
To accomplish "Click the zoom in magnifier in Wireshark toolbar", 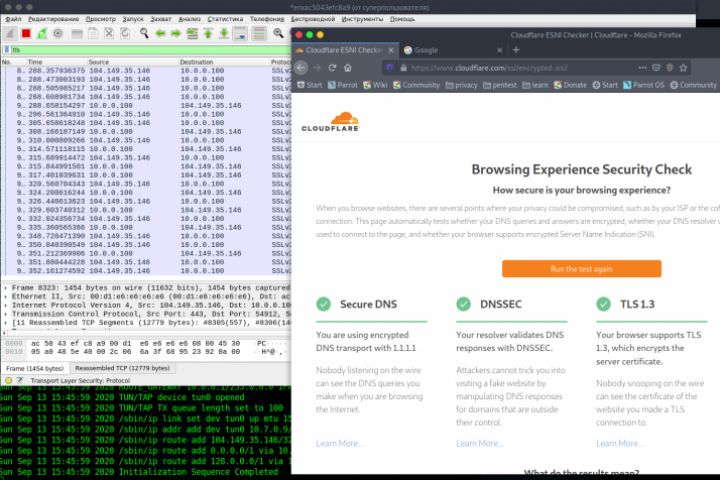I will tap(278, 34).
